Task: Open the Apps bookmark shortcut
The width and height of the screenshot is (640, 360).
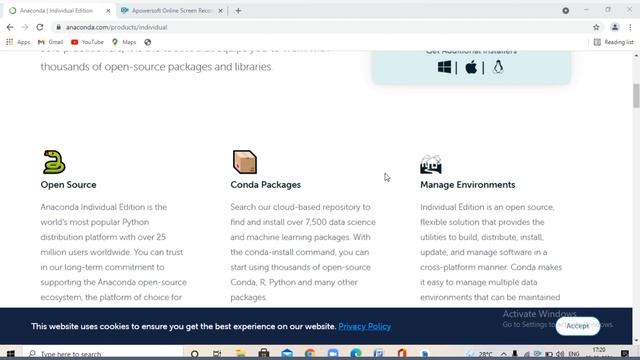Action: pos(18,42)
